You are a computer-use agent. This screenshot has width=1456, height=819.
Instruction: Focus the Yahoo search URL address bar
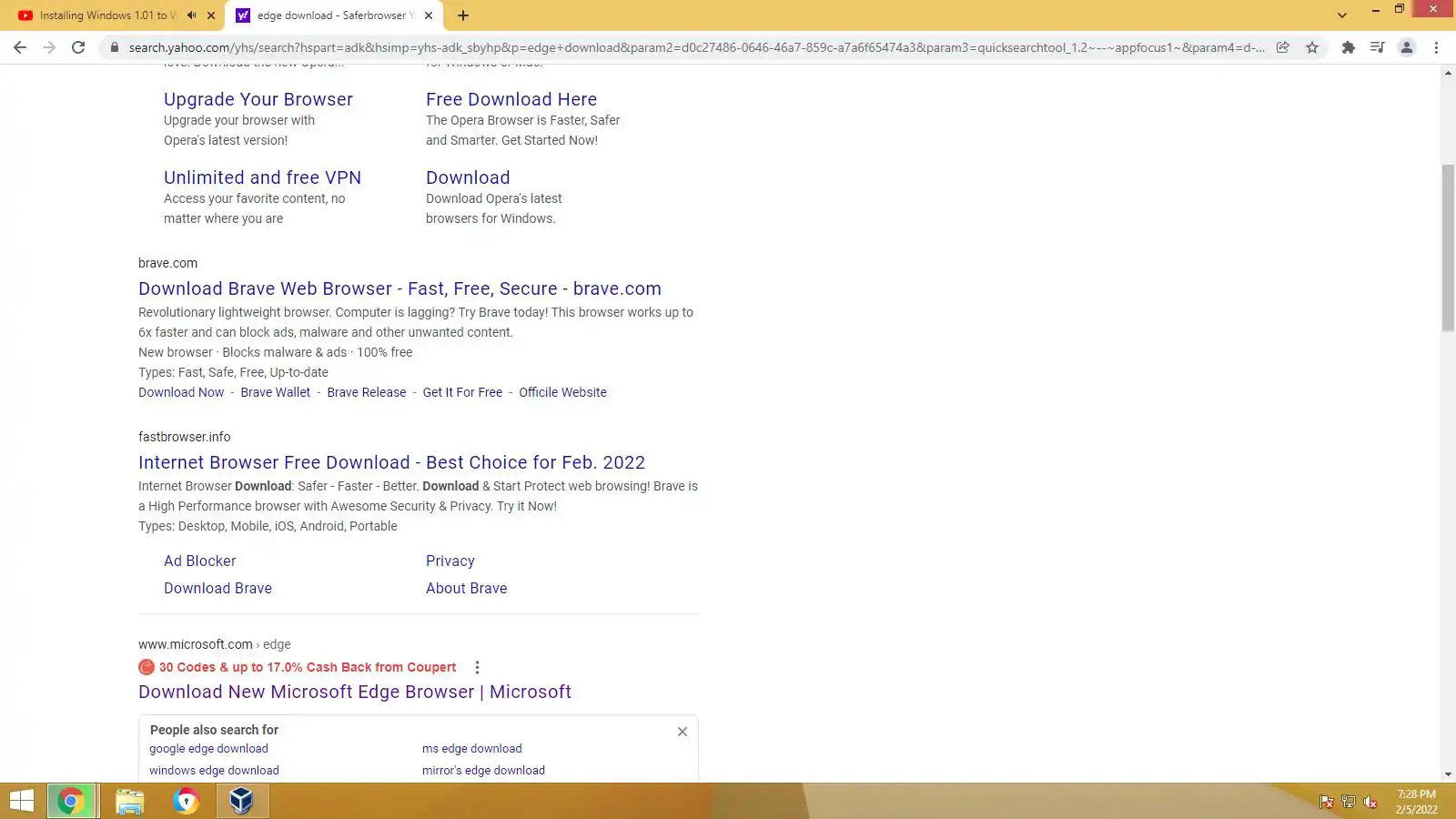point(696,47)
